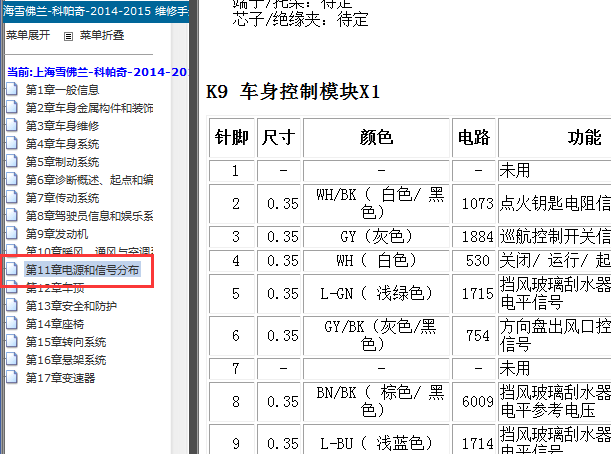Click the title bar text 维修手册
Image resolution: width=611 pixels, height=454 pixels.
coord(172,11)
